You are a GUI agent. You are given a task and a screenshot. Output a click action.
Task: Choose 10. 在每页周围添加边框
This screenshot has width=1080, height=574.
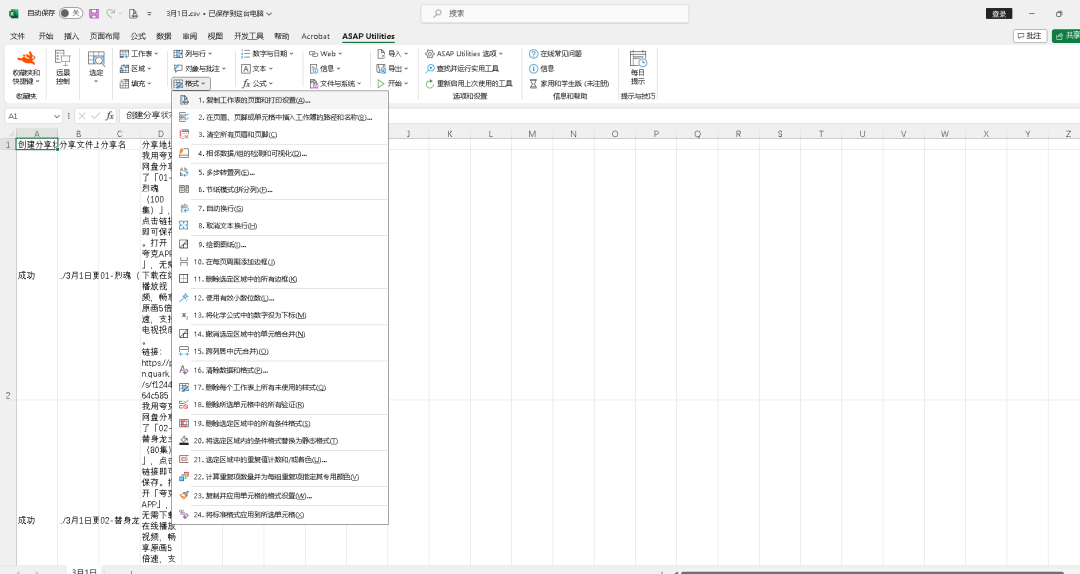click(280, 262)
